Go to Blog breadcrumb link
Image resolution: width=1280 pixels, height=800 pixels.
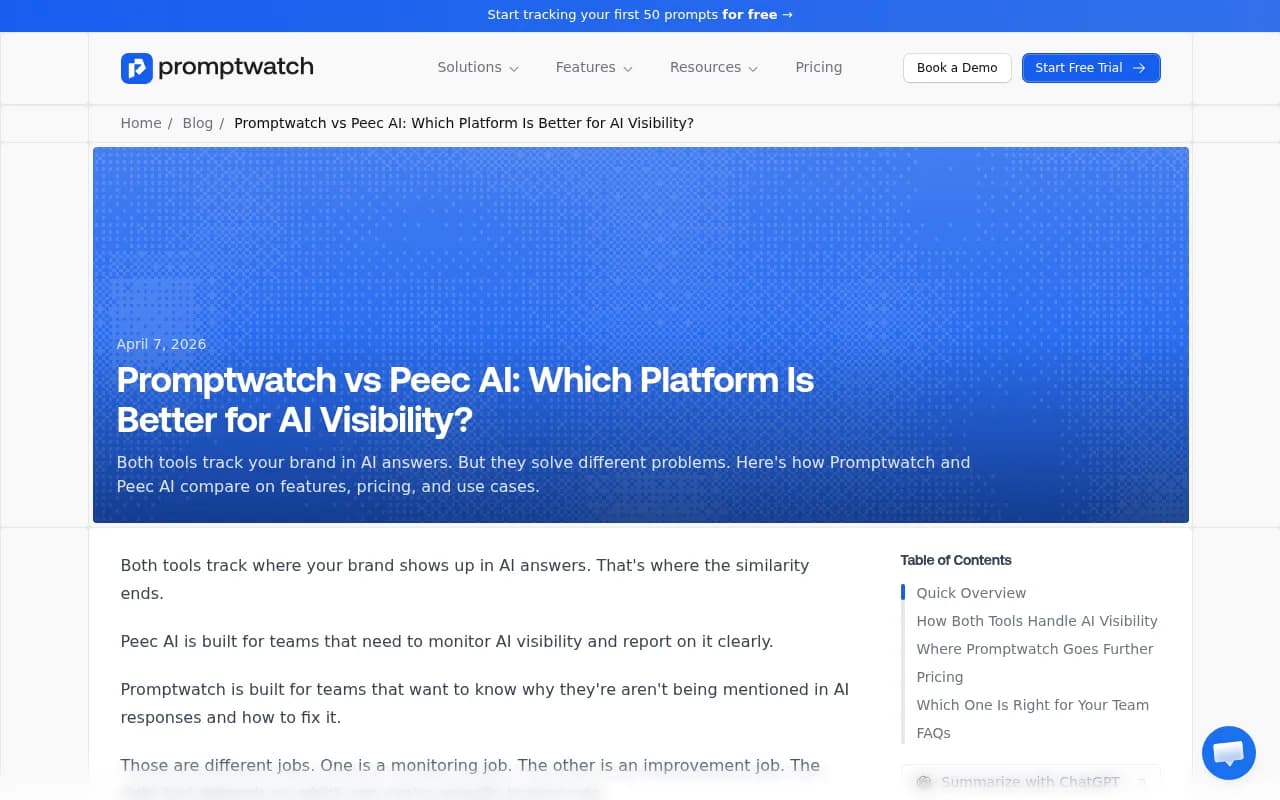pyautogui.click(x=197, y=123)
